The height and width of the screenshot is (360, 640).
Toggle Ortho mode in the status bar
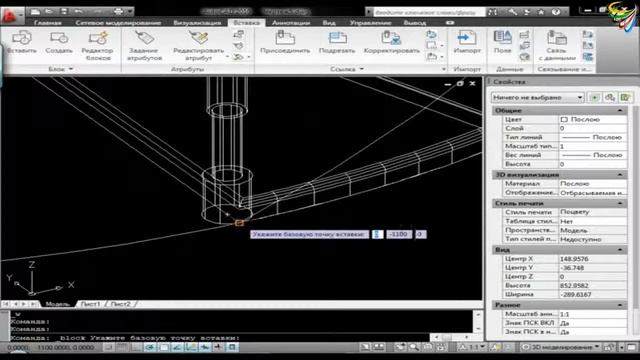[x=136, y=347]
